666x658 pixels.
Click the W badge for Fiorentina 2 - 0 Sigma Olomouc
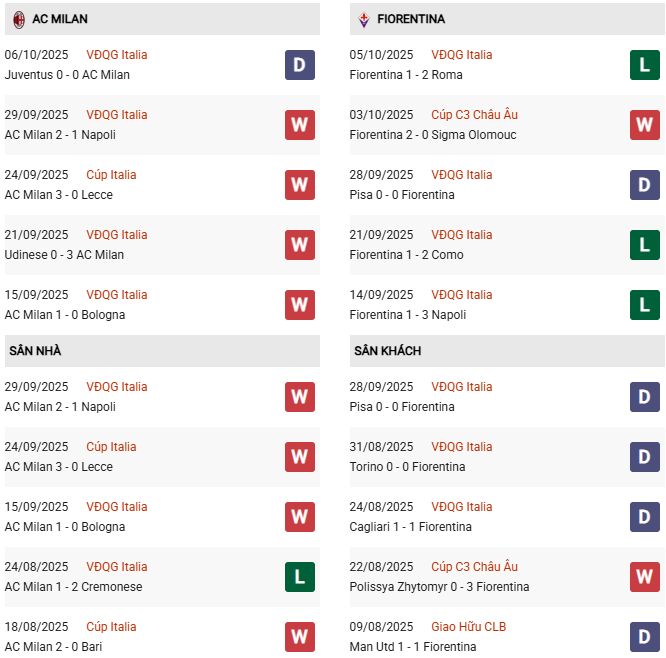644,125
